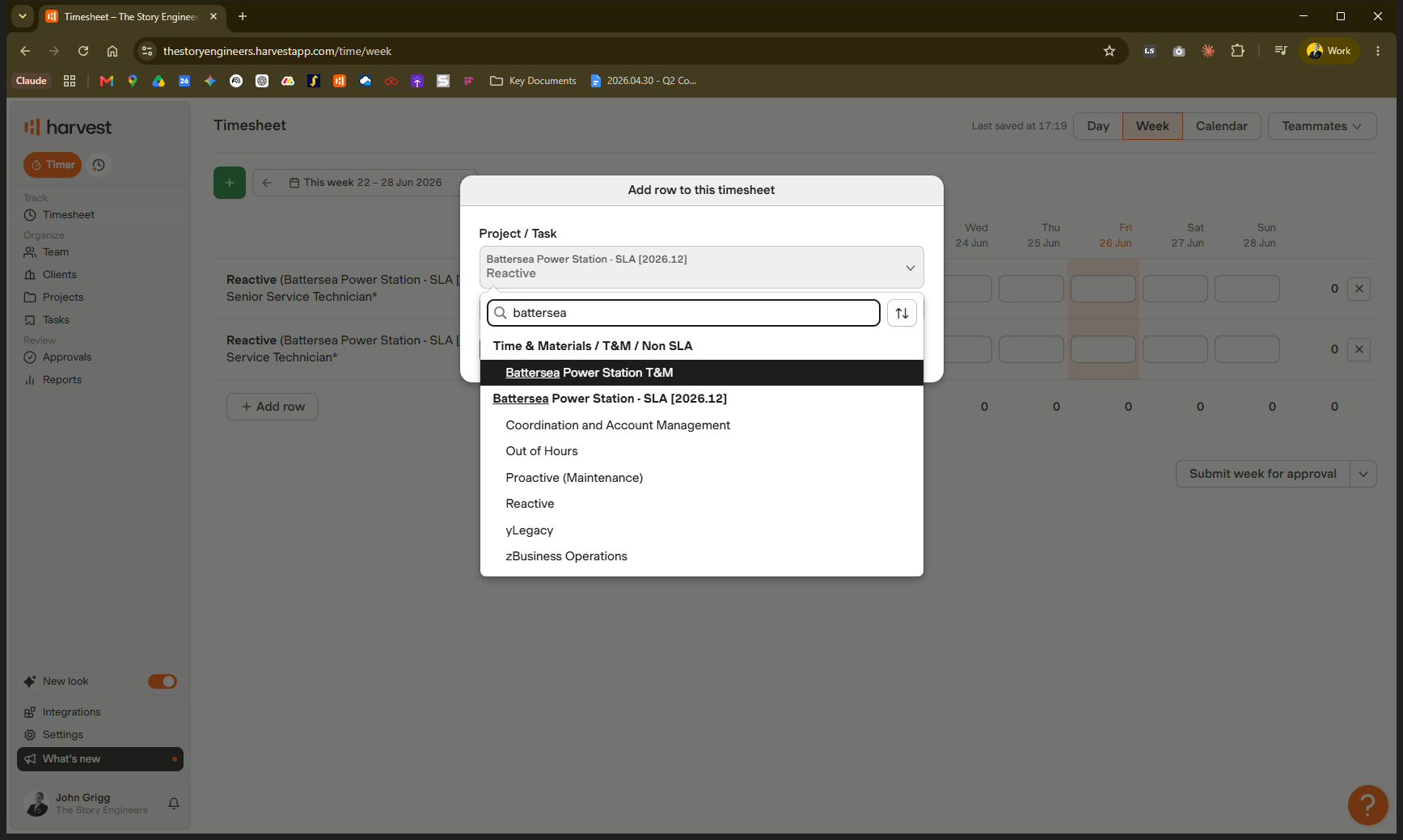Click the green plus new entry button
This screenshot has width=1403, height=840.
click(230, 183)
